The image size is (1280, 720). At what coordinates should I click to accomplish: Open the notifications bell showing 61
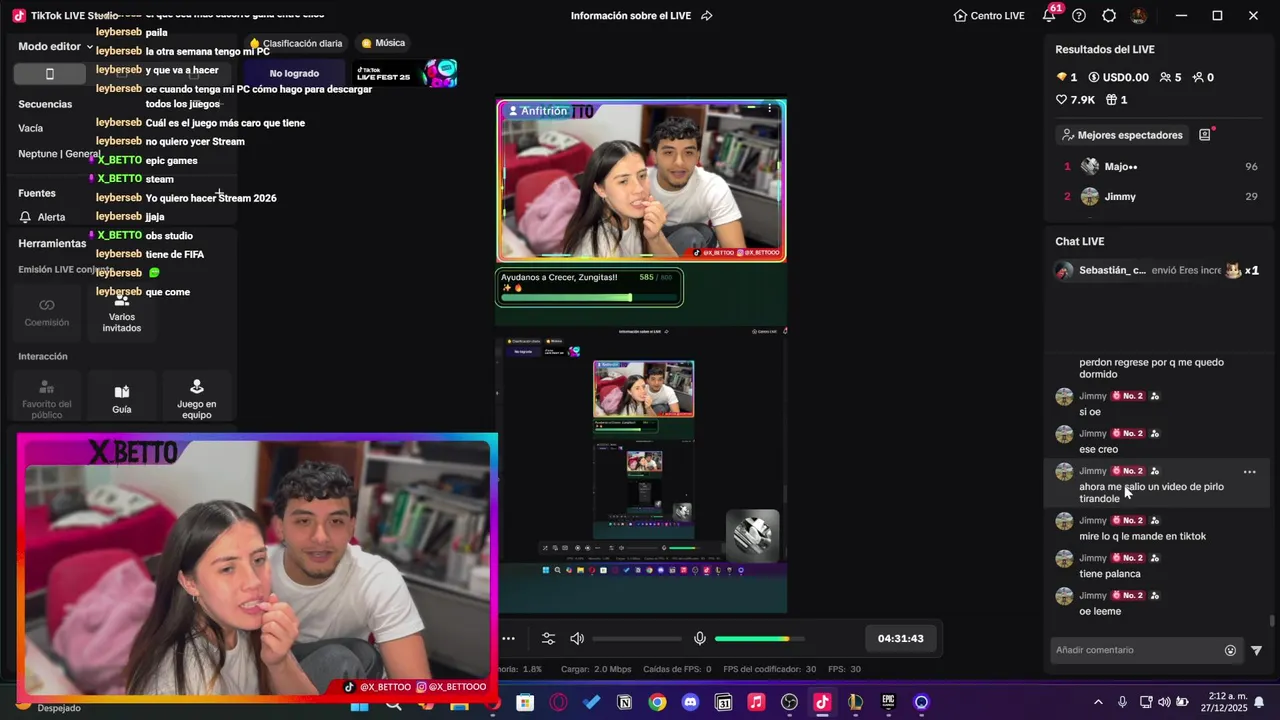(1049, 15)
